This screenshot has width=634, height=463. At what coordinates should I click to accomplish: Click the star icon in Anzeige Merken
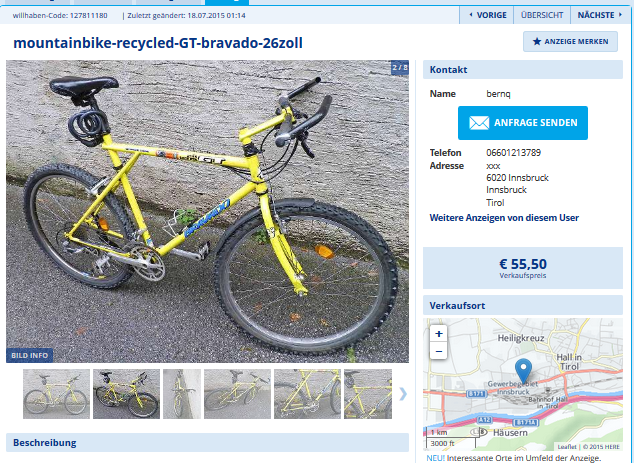point(537,42)
